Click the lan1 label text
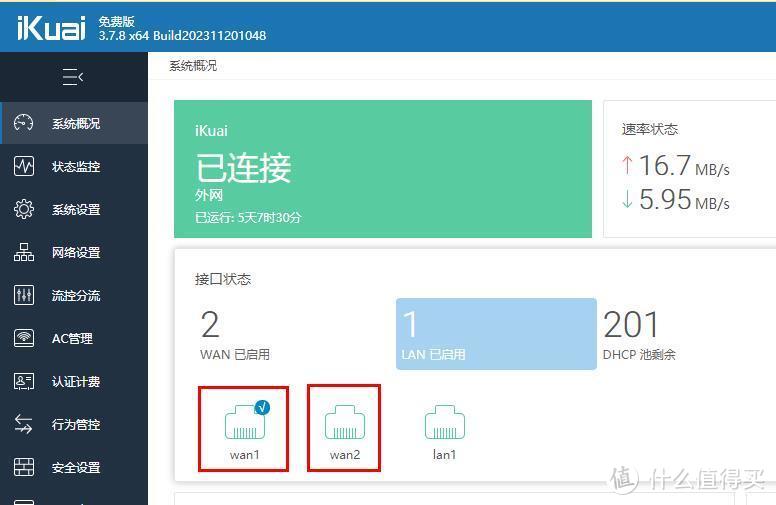The width and height of the screenshot is (776, 505). [x=444, y=454]
